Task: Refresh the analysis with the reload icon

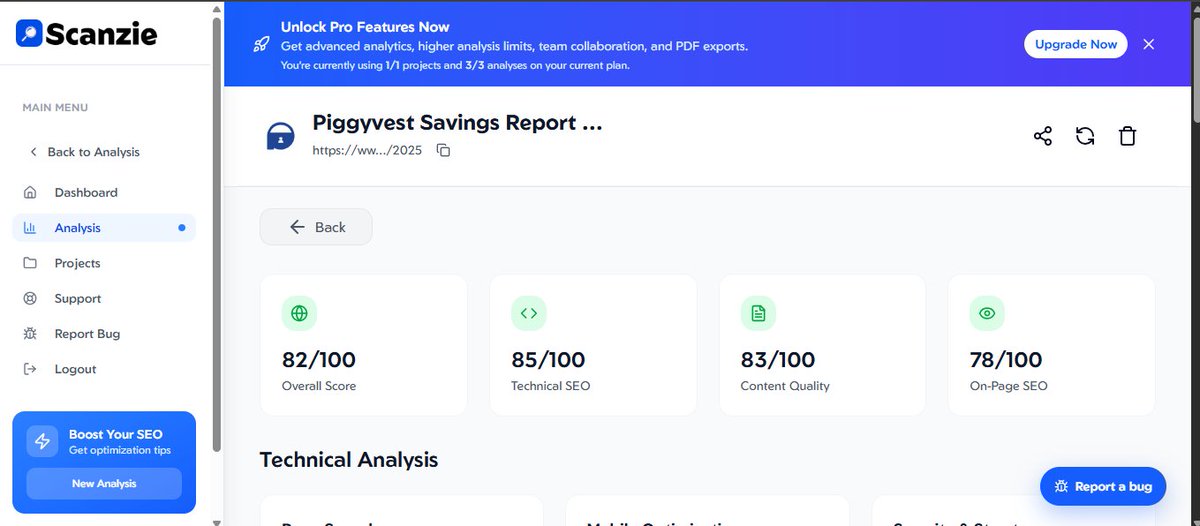Action: point(1085,136)
